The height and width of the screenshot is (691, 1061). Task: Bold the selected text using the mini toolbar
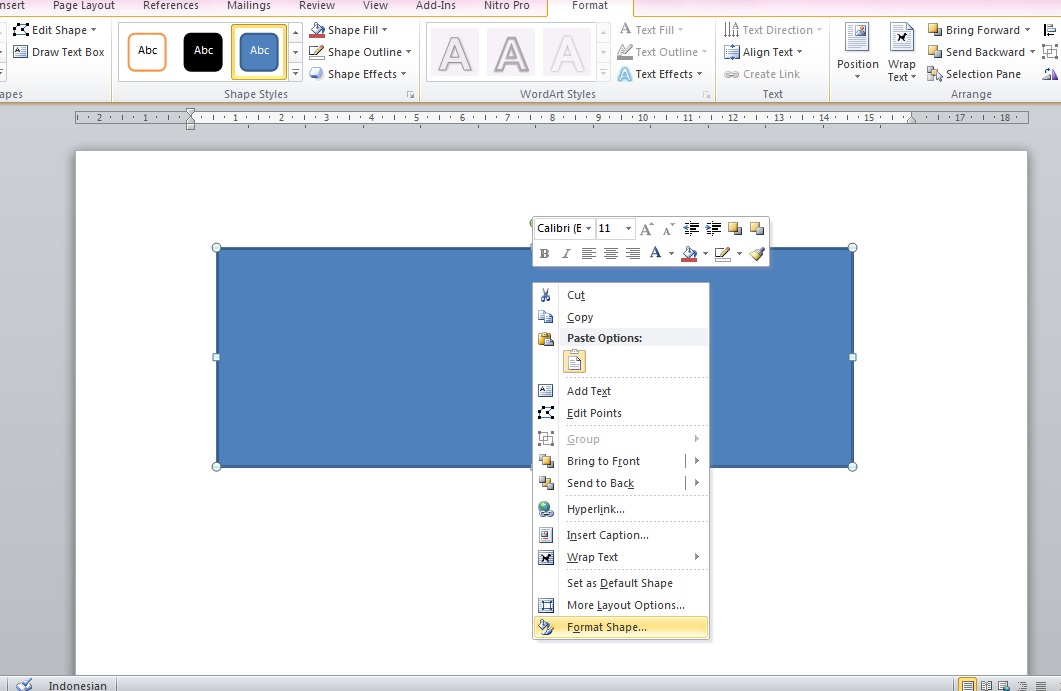point(544,253)
